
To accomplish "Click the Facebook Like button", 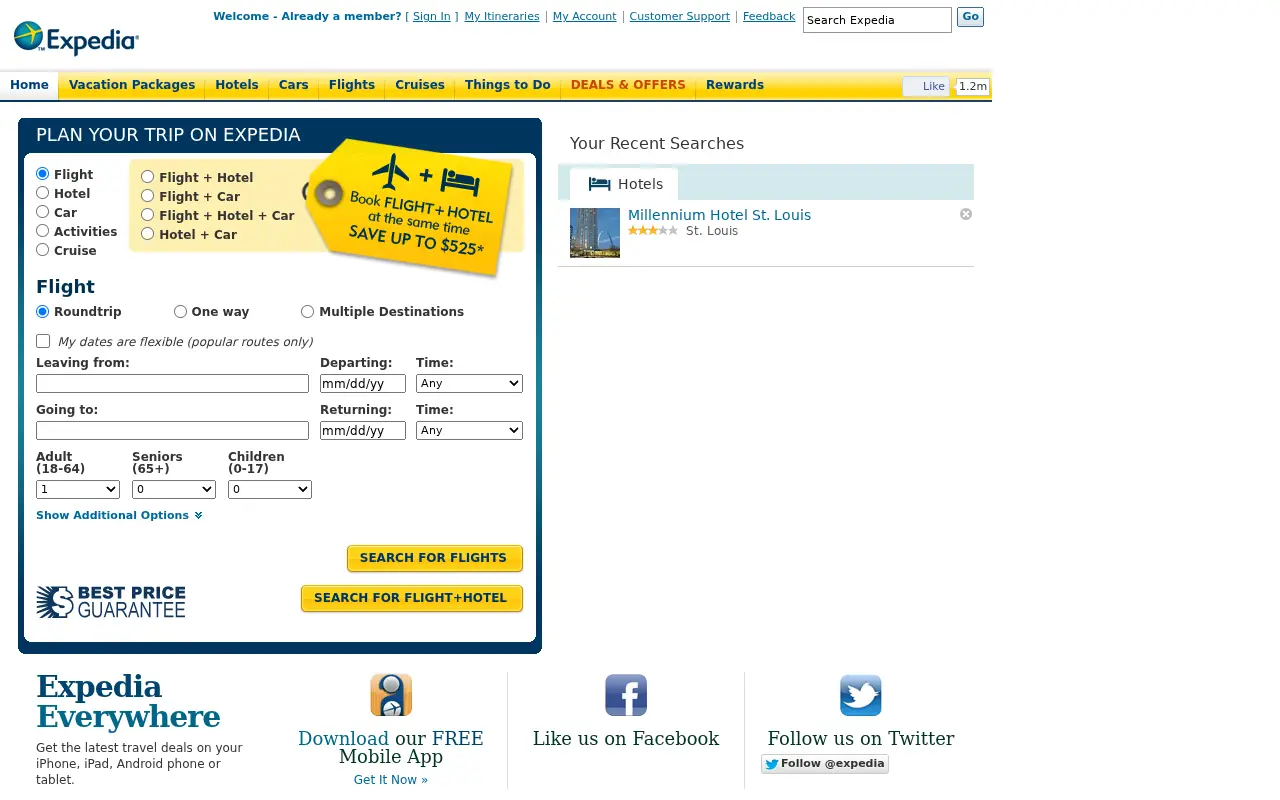I will coord(926,87).
